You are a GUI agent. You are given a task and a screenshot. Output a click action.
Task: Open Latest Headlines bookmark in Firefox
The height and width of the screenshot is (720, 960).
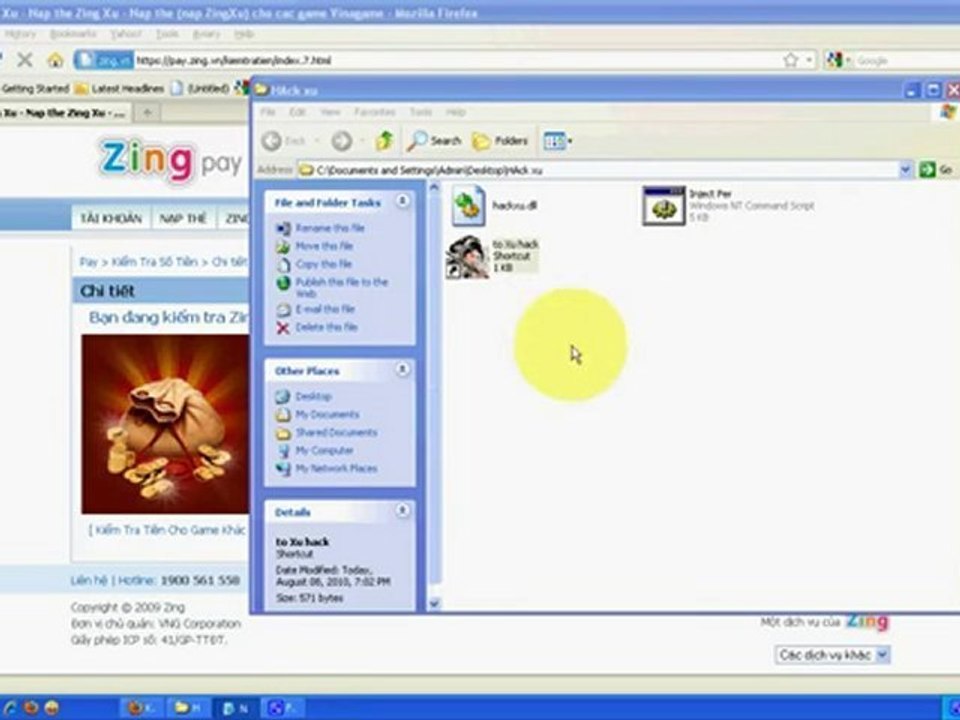(x=119, y=89)
